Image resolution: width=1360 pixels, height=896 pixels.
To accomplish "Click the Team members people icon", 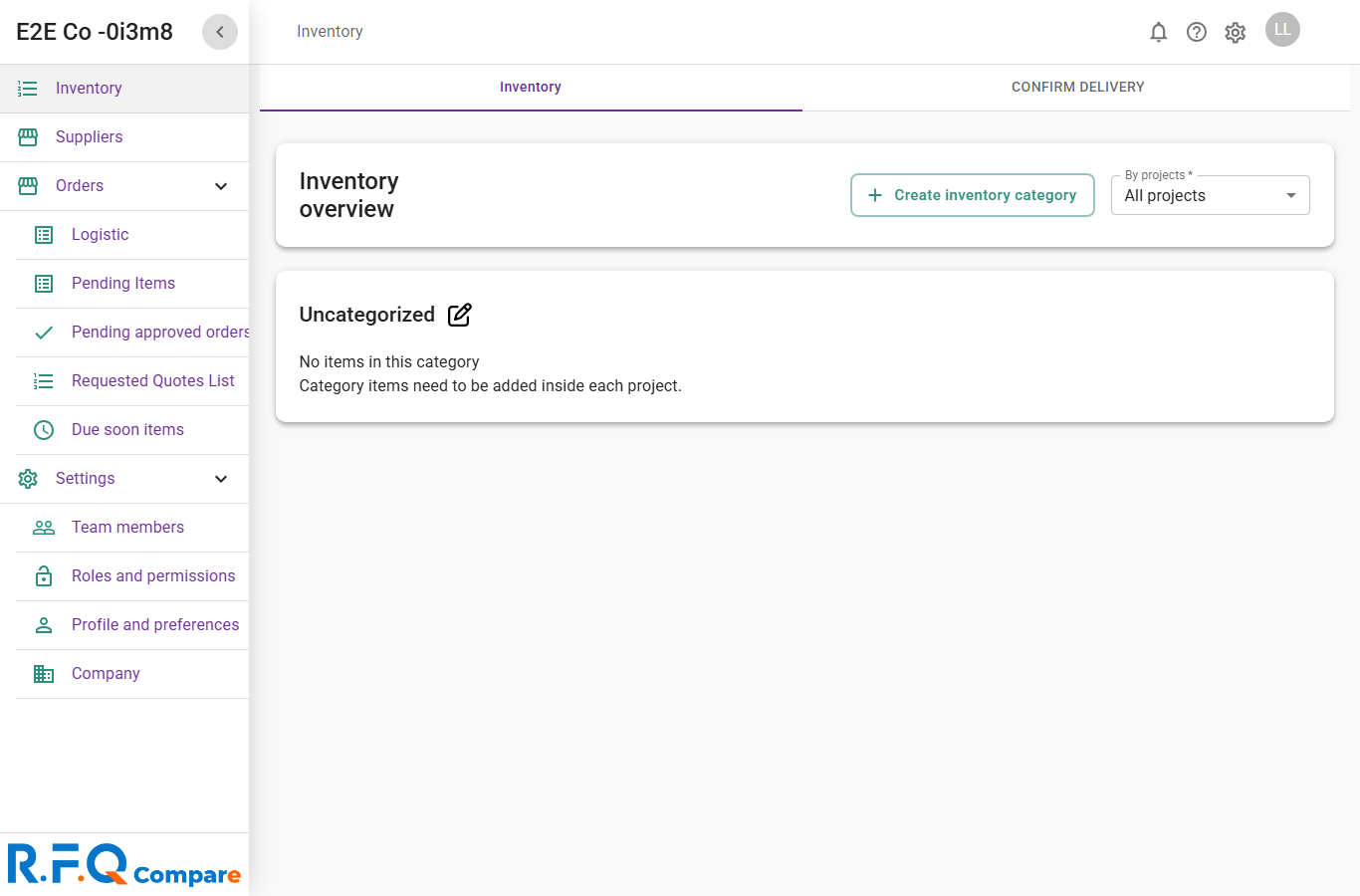I will click(x=44, y=528).
